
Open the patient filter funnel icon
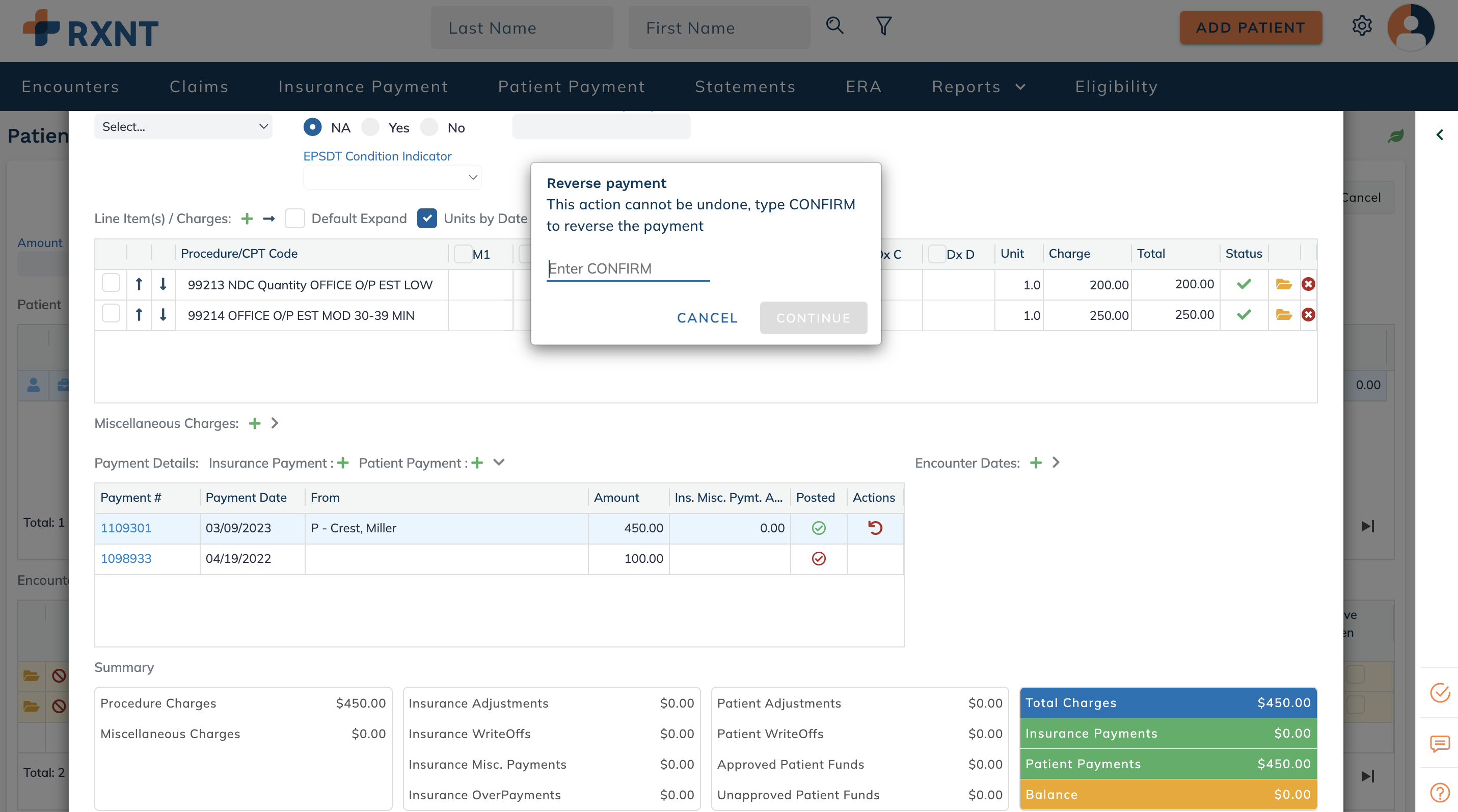[883, 26]
